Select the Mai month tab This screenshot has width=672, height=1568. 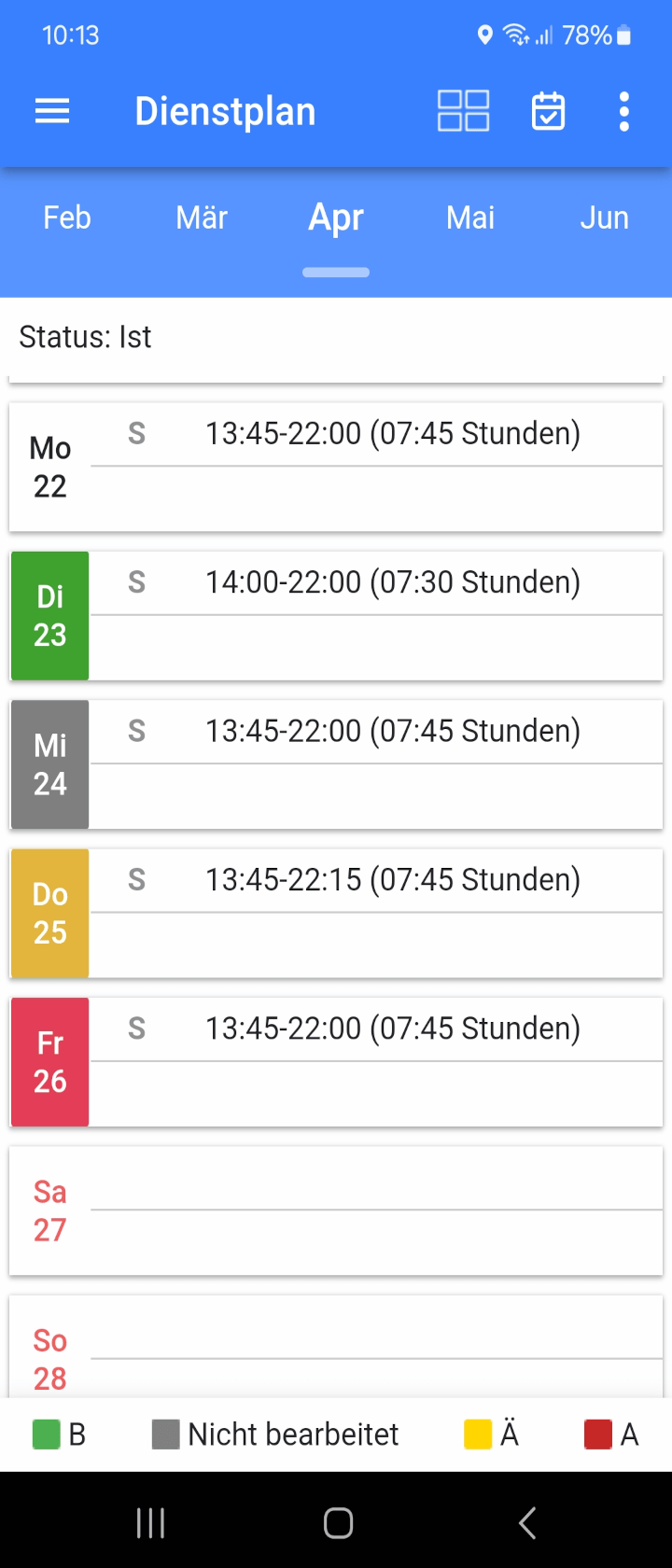pyautogui.click(x=470, y=218)
